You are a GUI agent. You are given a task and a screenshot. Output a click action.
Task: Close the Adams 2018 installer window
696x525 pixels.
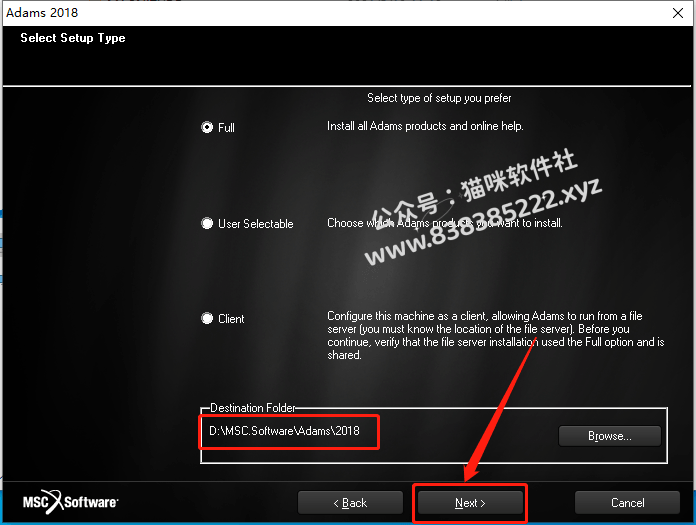coord(677,13)
